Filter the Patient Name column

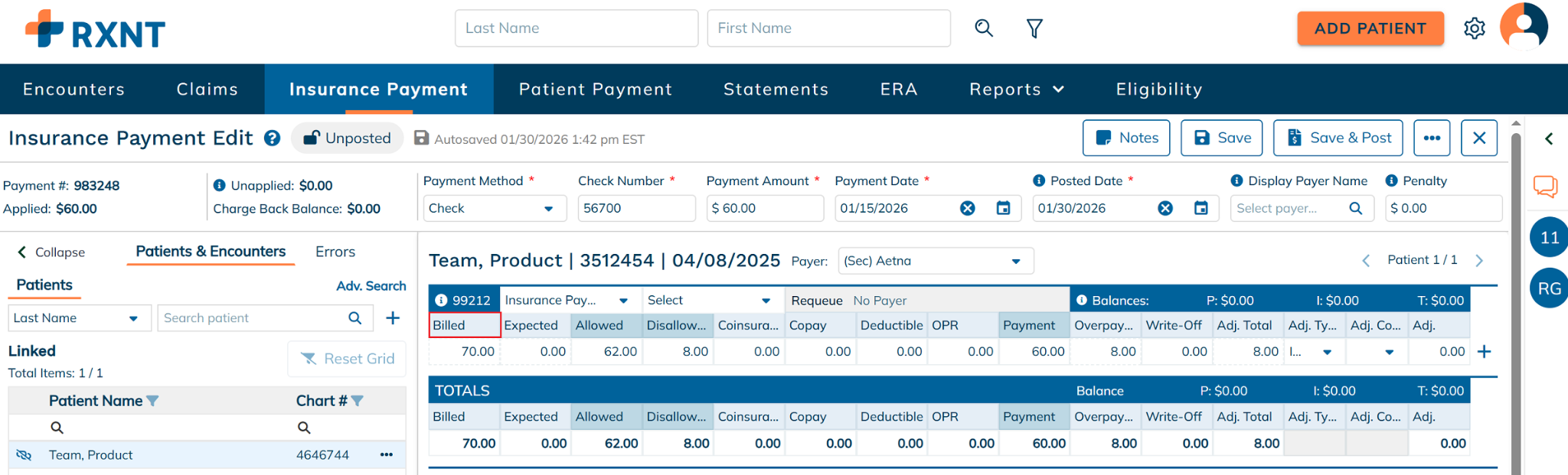click(152, 401)
